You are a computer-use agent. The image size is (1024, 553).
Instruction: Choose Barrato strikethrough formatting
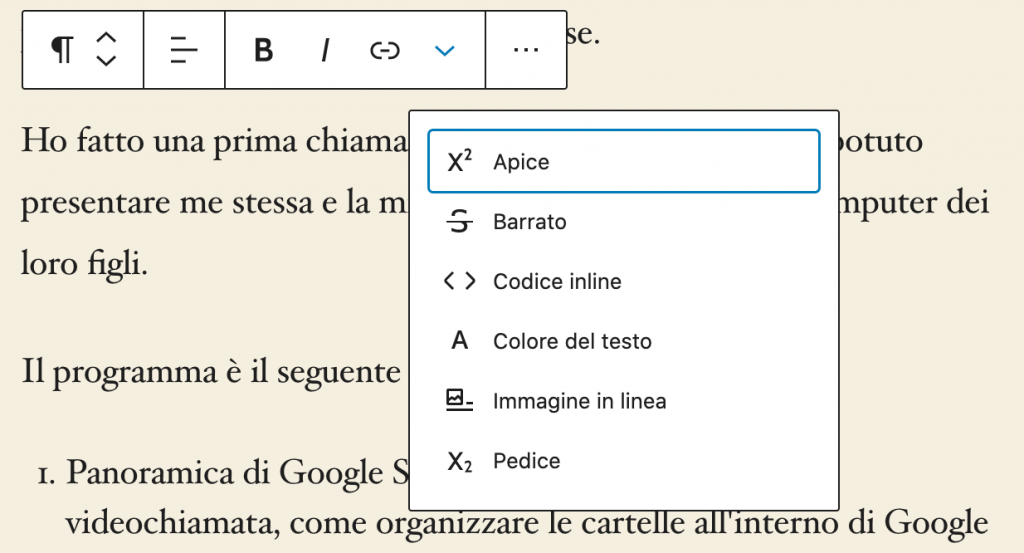coord(624,222)
